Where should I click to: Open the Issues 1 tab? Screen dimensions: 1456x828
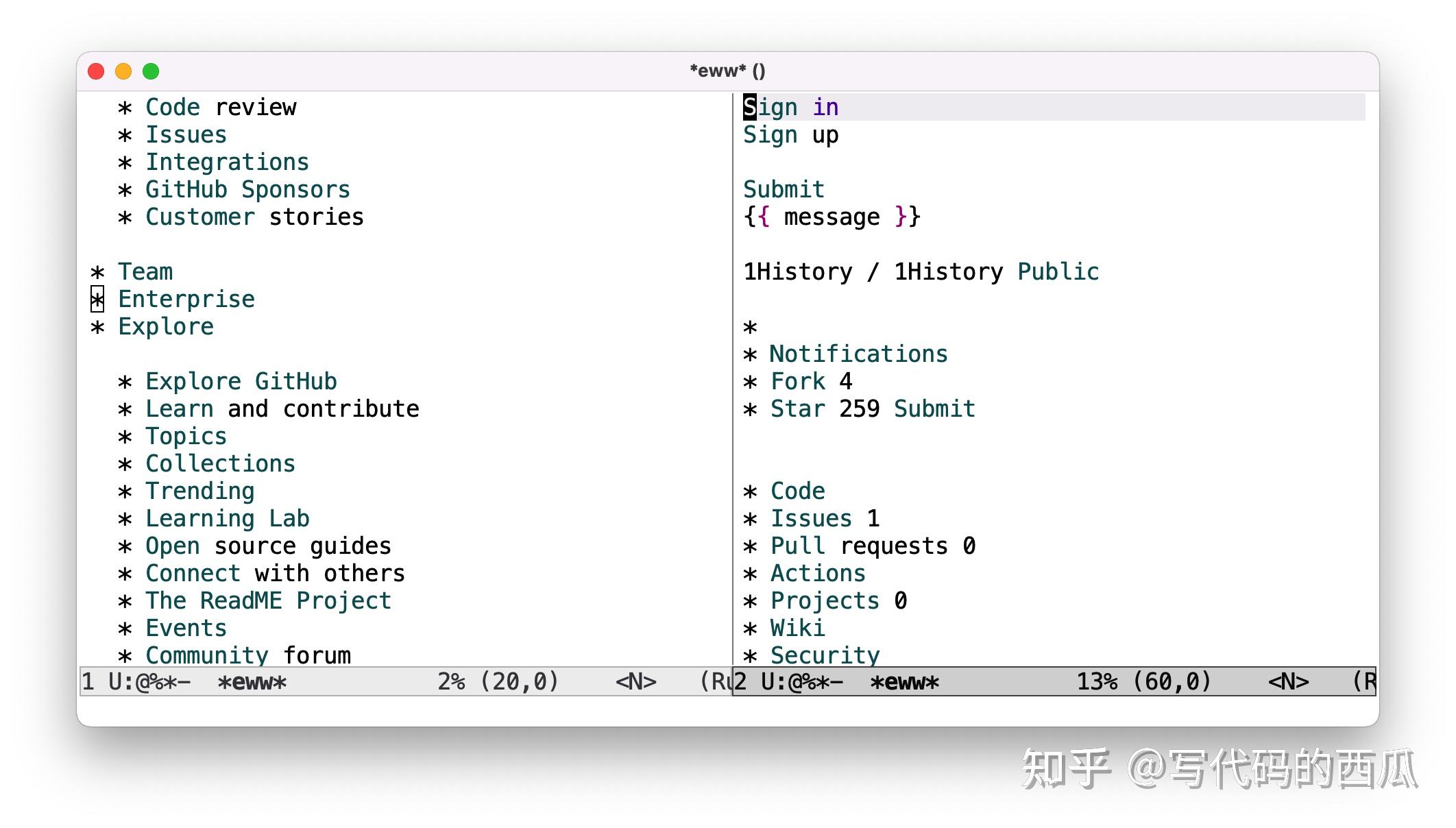(825, 519)
